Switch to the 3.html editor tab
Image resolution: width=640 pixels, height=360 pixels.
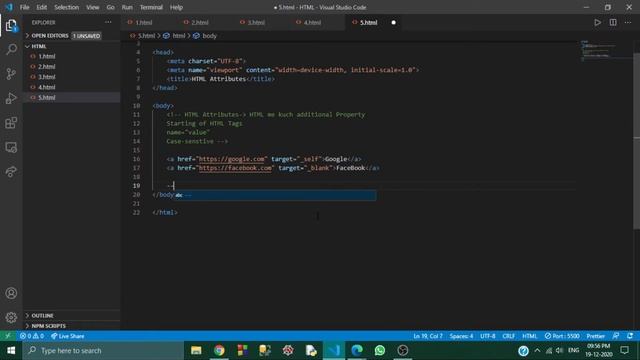tap(256, 22)
